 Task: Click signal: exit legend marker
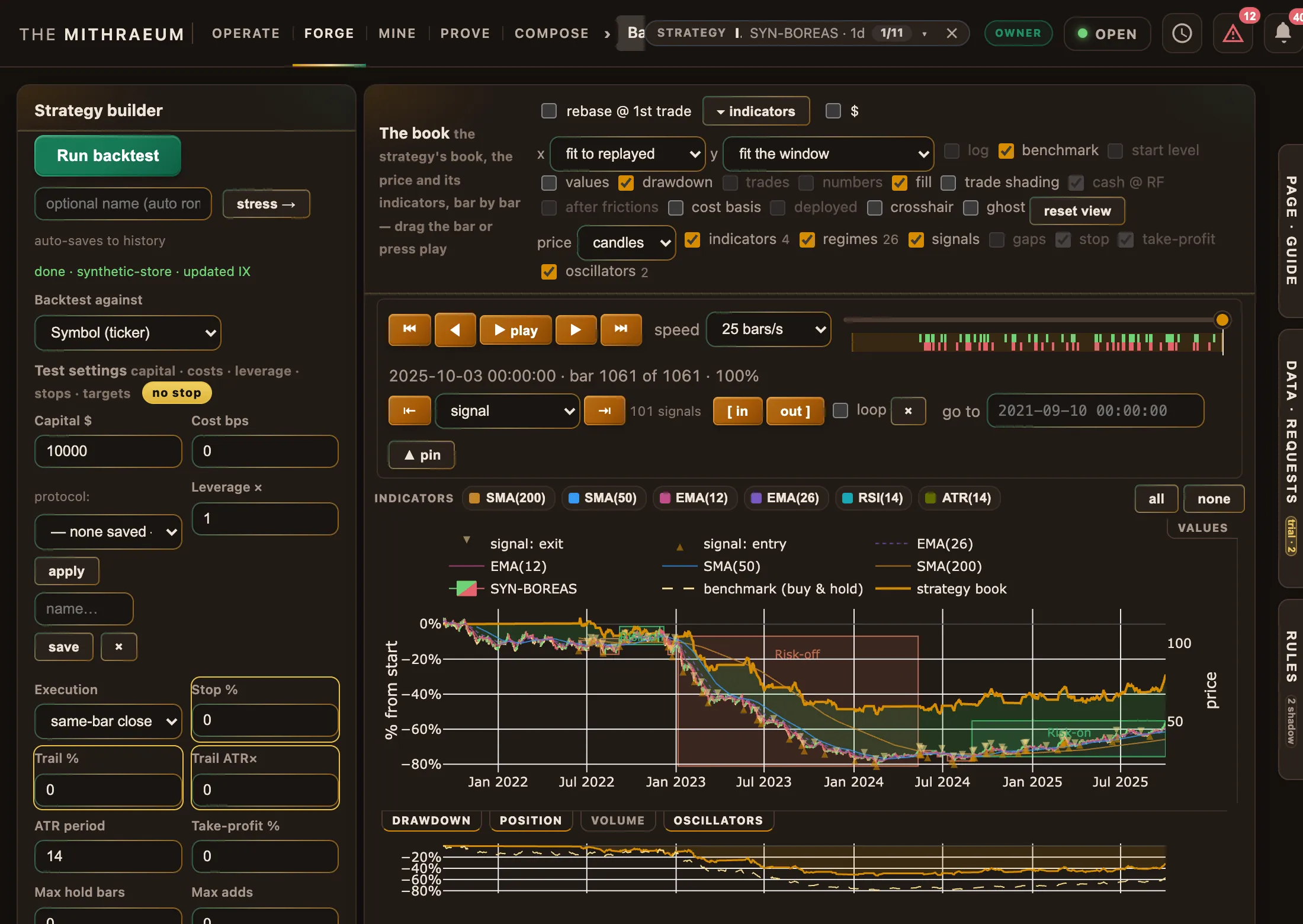(467, 540)
